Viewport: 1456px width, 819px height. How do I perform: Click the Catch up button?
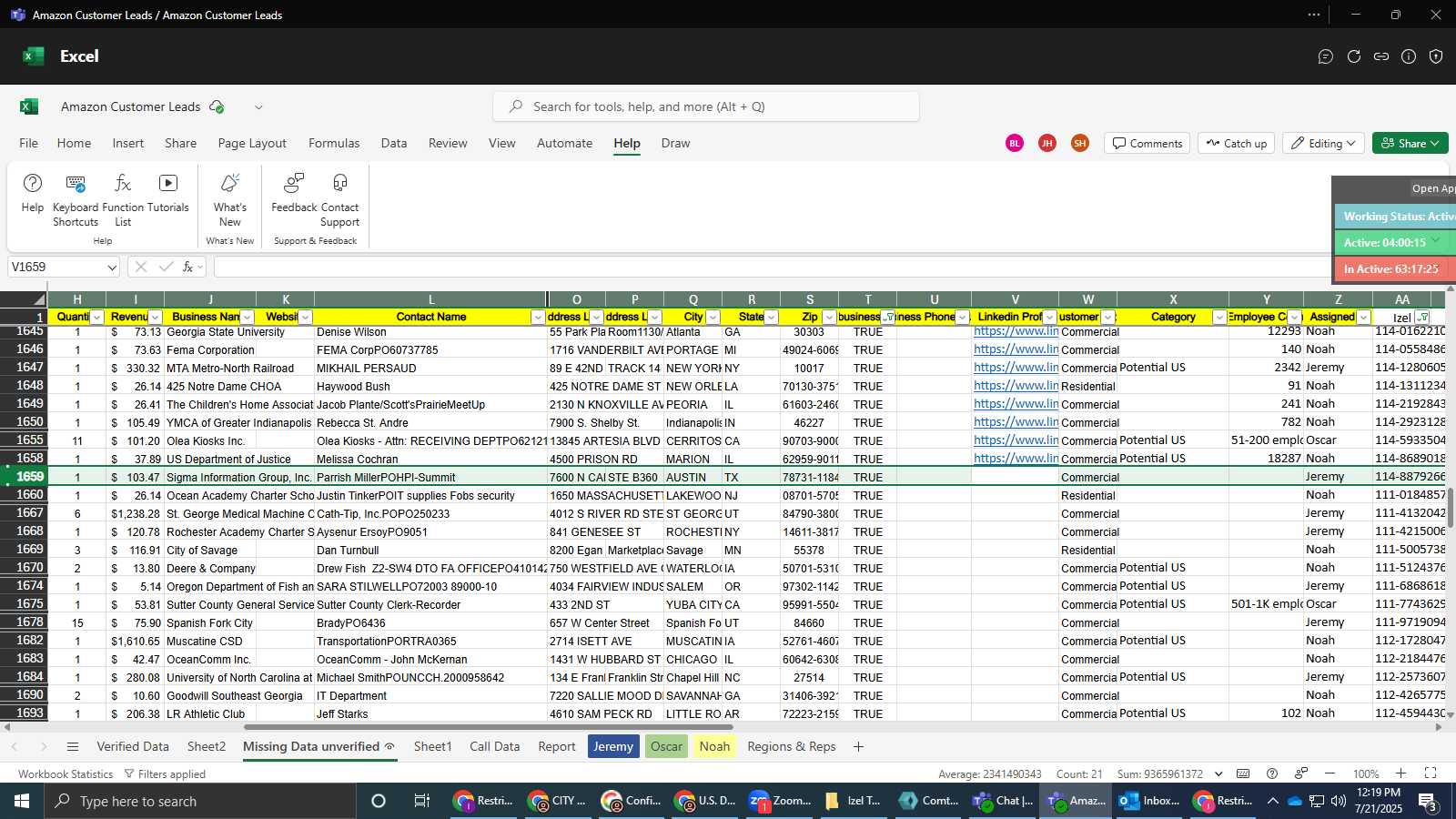pos(1237,143)
